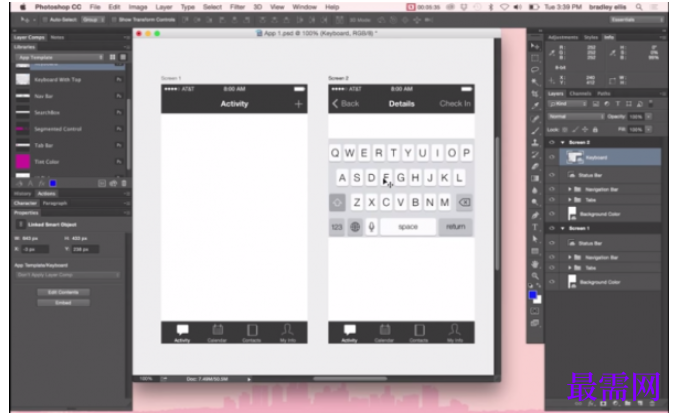Switch to the Channels tab
The image size is (679, 418).
(580, 93)
